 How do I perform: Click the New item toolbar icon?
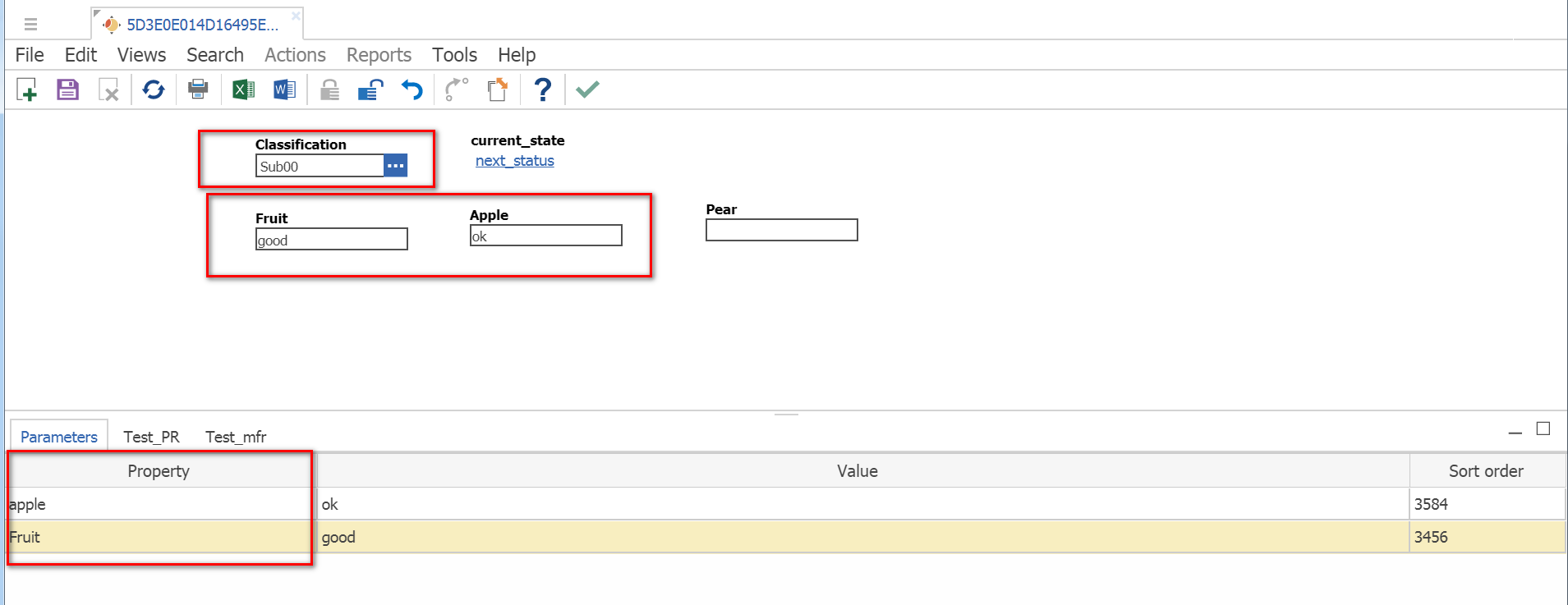(x=27, y=89)
